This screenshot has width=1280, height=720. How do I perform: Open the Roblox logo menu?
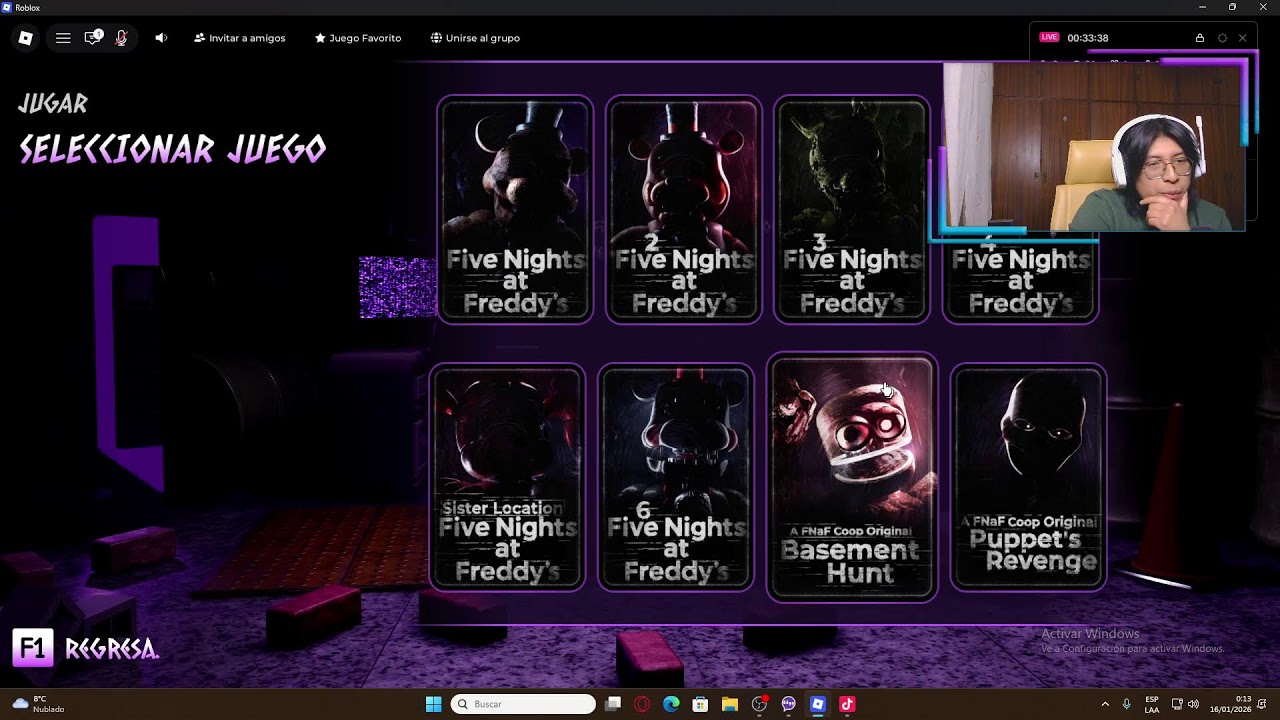click(26, 38)
